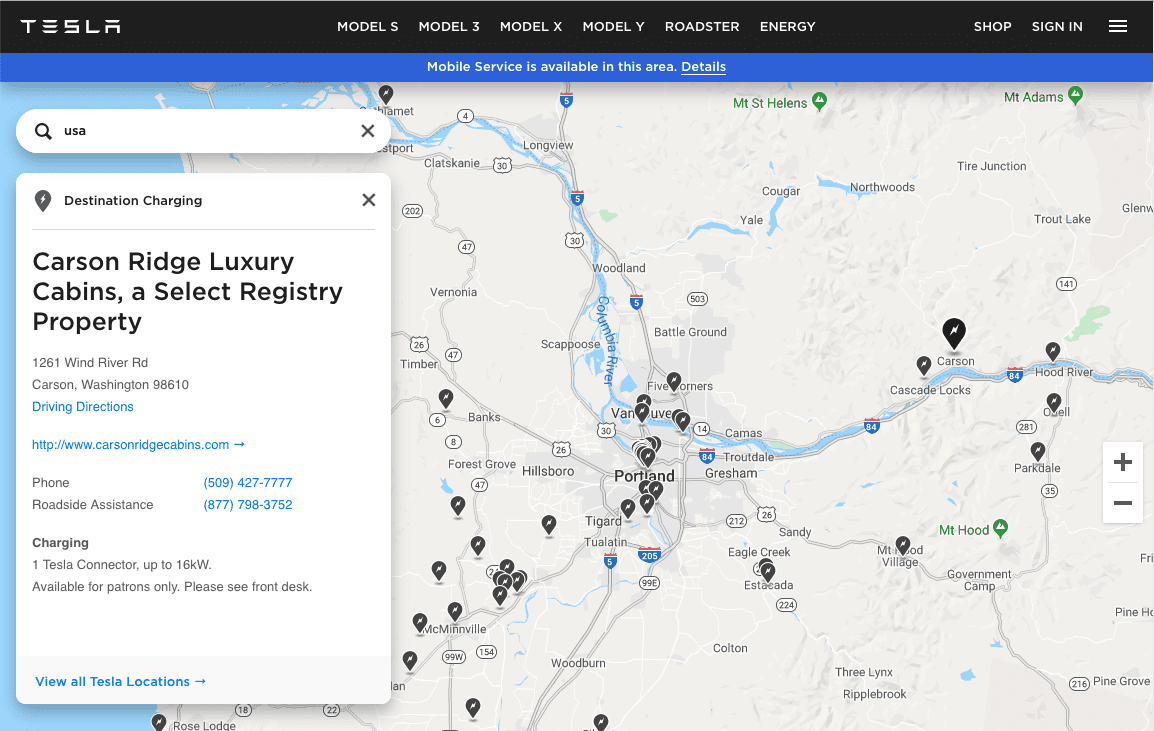Click the Woodburn label on the map
The height and width of the screenshot is (731, 1154).
[578, 663]
